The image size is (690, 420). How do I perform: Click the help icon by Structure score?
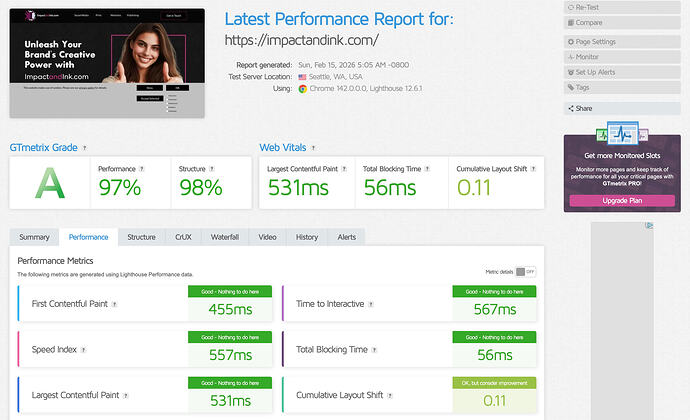click(x=211, y=169)
